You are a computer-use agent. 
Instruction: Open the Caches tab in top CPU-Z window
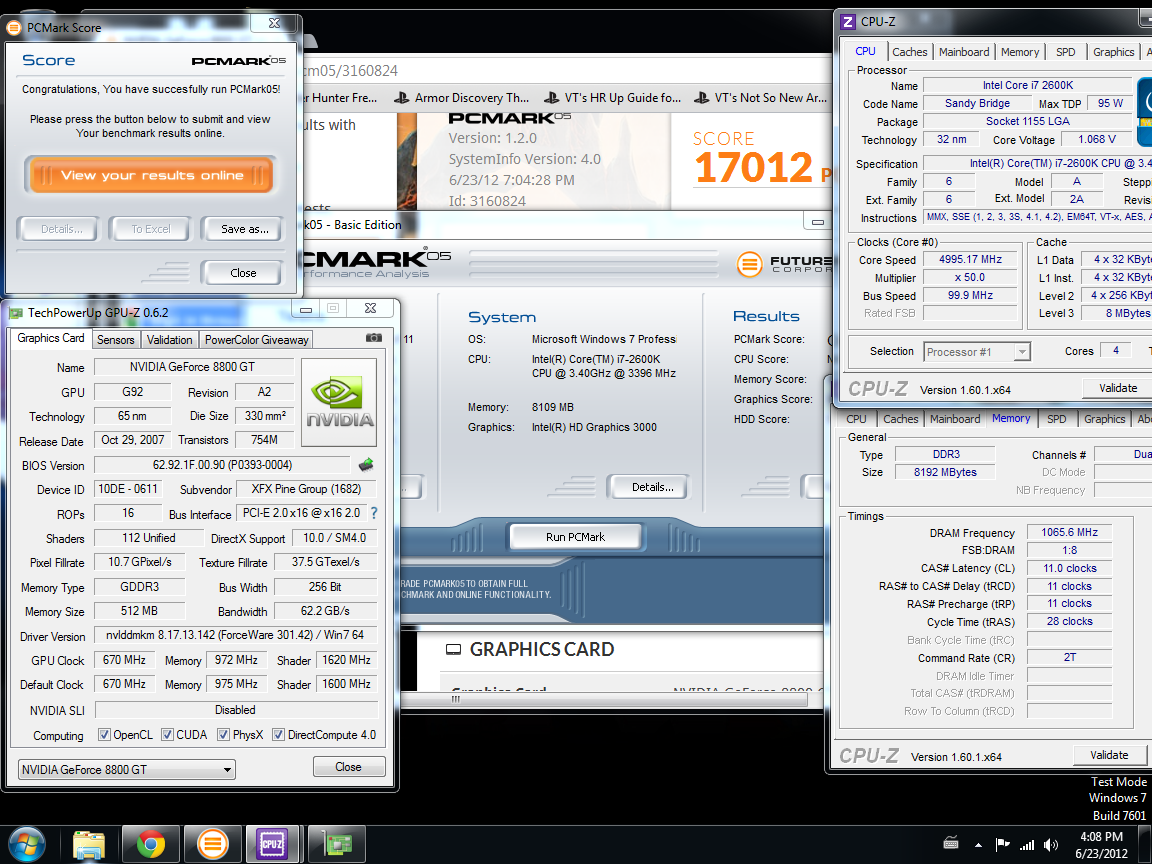click(x=910, y=52)
